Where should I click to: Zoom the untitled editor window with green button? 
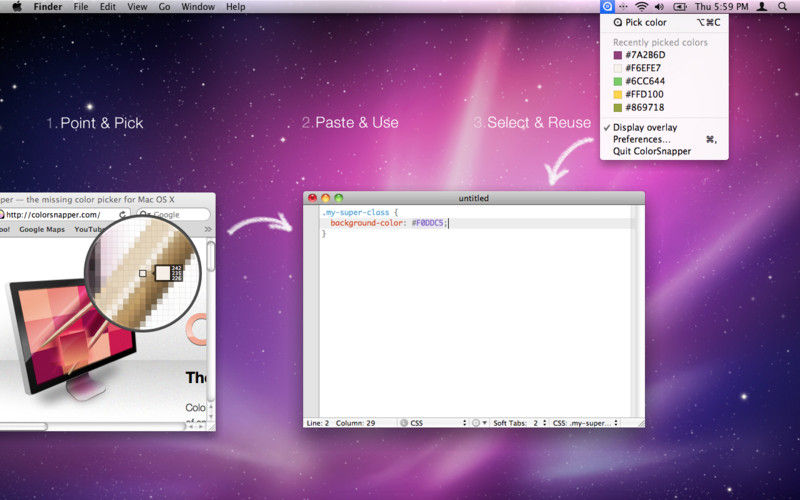pyautogui.click(x=339, y=198)
